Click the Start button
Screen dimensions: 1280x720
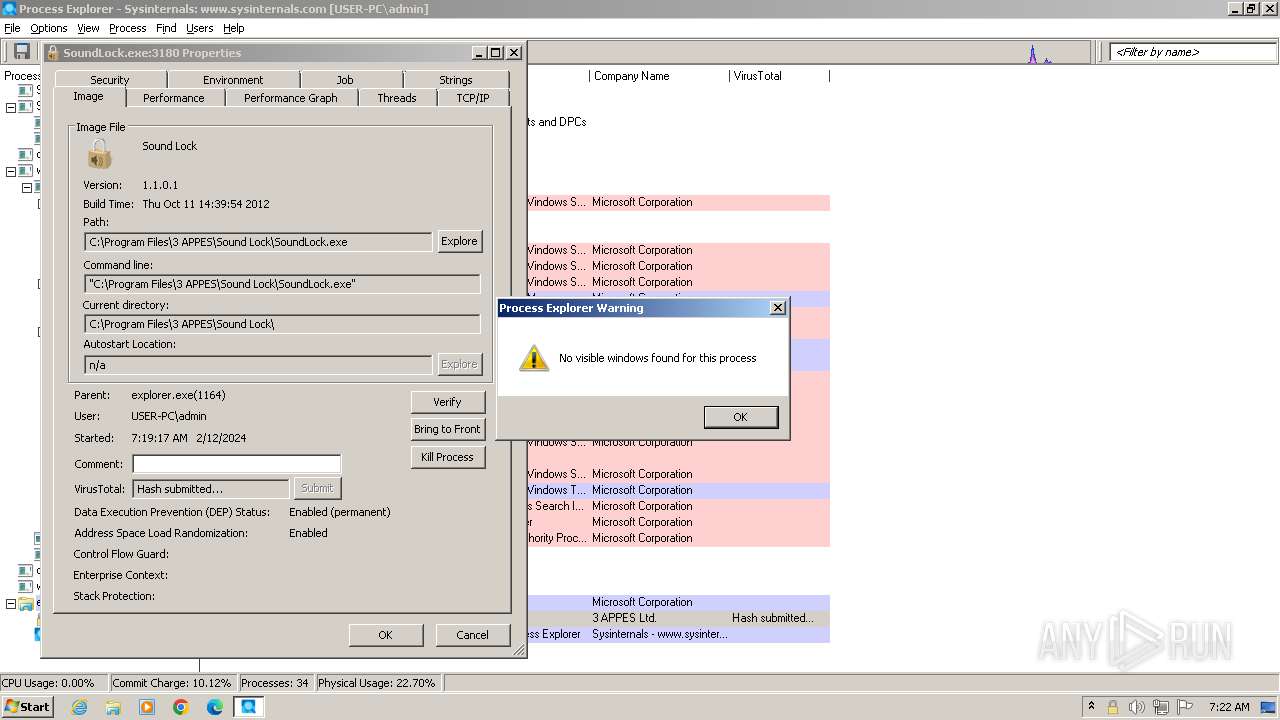click(x=27, y=707)
